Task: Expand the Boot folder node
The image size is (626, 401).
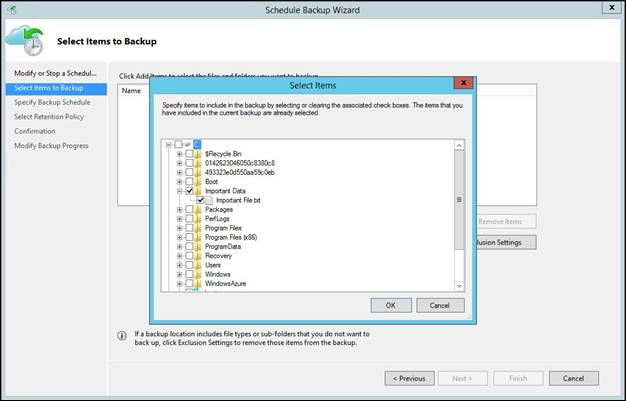Action: click(180, 182)
